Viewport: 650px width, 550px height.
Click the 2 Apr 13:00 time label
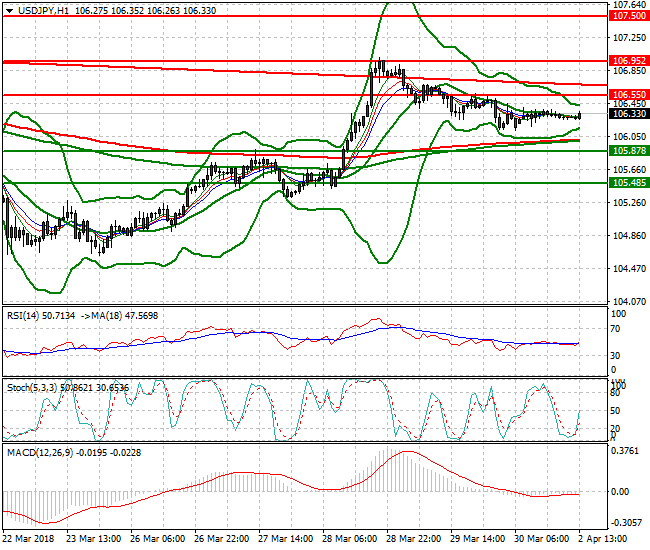606,538
